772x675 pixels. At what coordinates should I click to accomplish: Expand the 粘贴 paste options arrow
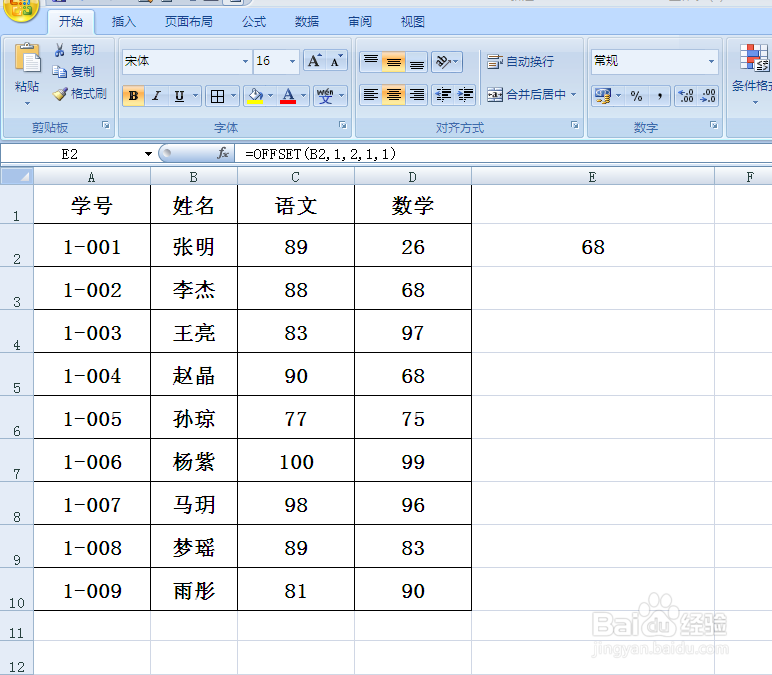(x=28, y=103)
